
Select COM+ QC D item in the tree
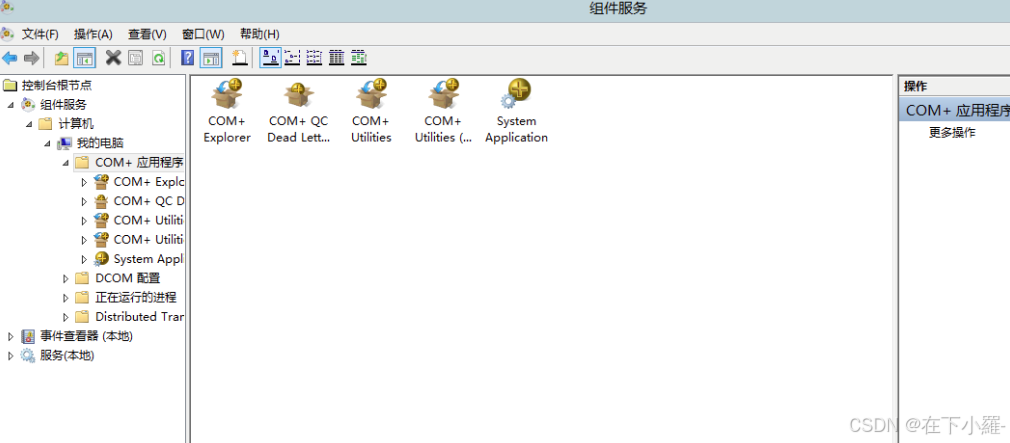click(x=149, y=201)
